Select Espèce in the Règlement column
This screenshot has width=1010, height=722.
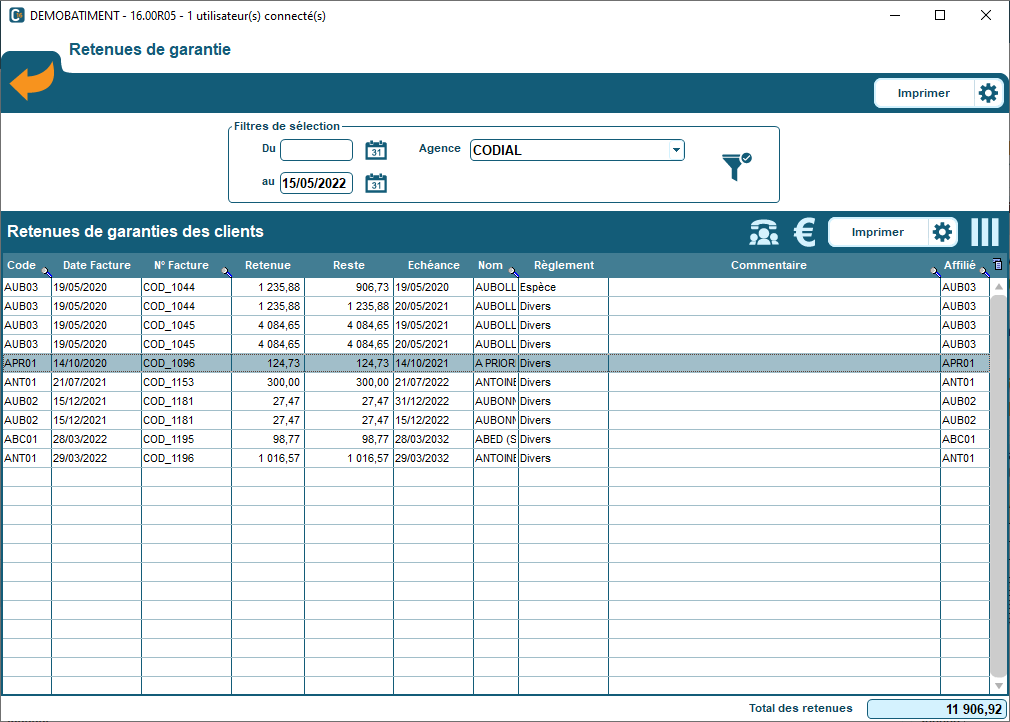click(x=563, y=287)
